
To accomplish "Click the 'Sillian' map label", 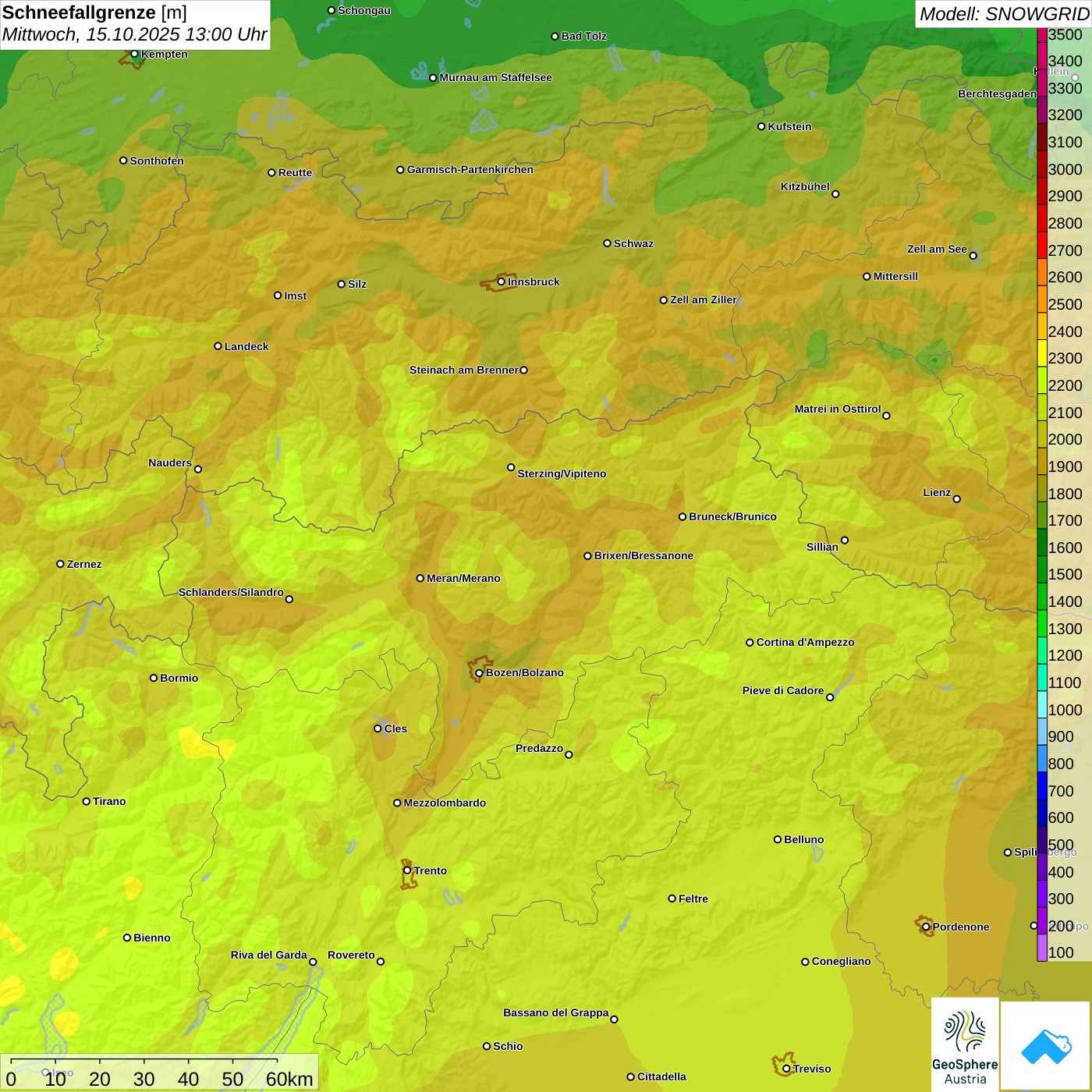I will coord(822,547).
